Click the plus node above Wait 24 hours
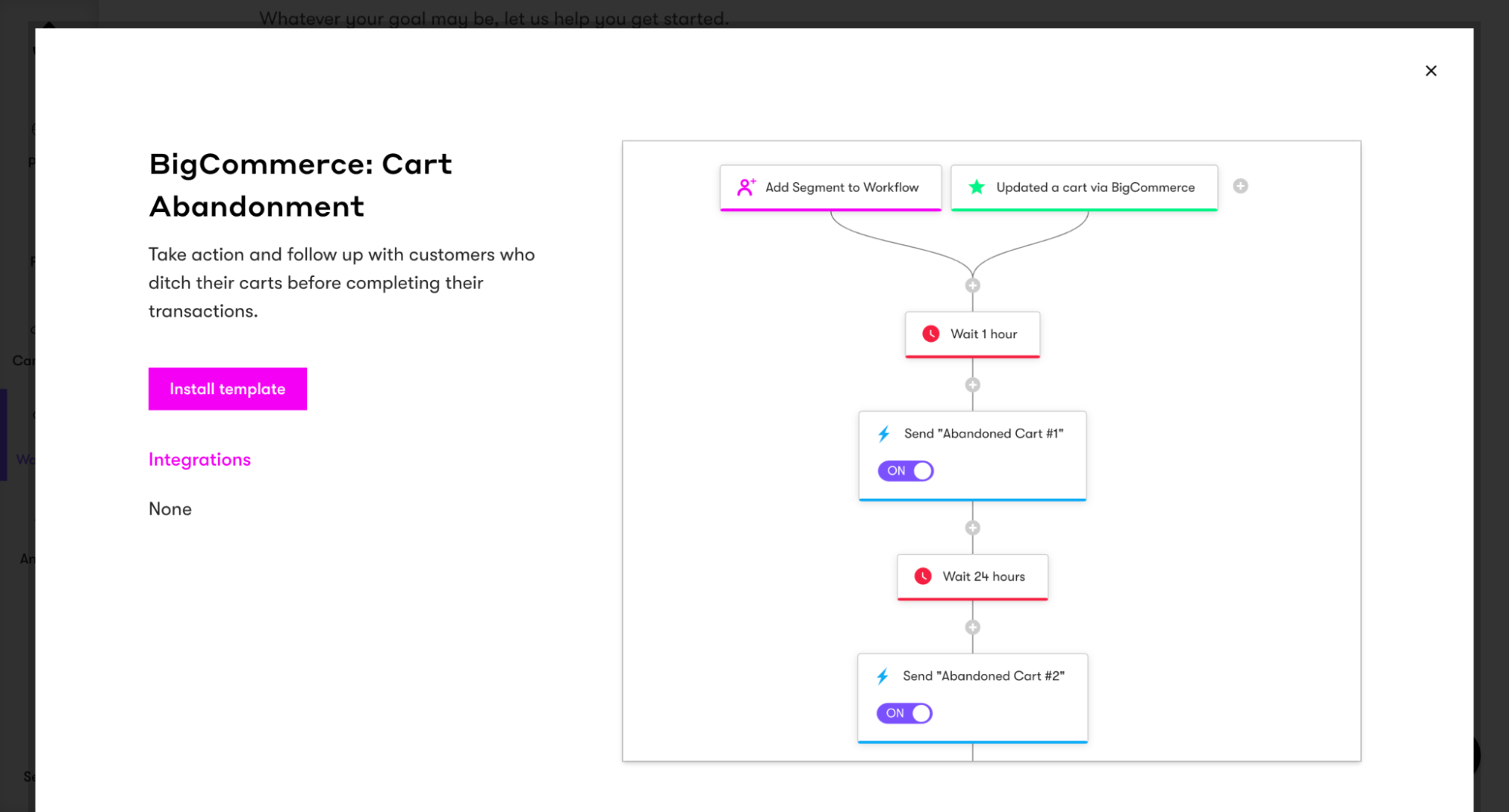Viewport: 1509px width, 812px height. pyautogui.click(x=972, y=528)
